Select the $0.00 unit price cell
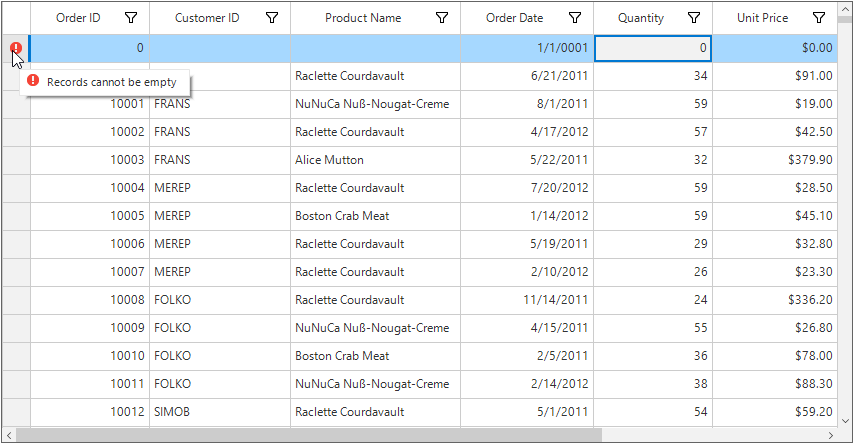This screenshot has width=854, height=444. [x=774, y=48]
